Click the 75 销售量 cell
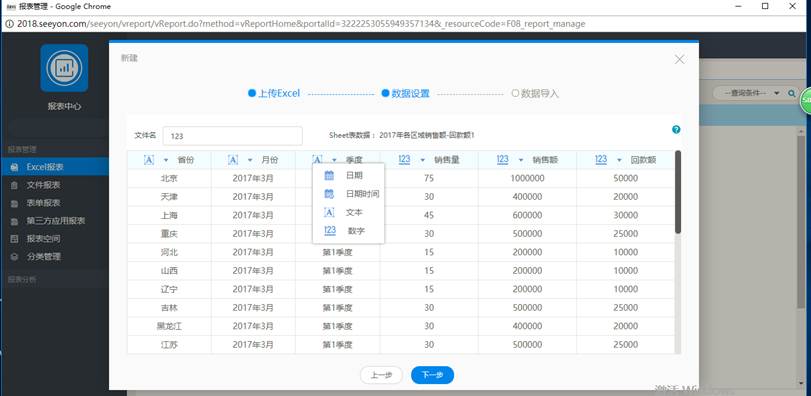Image resolution: width=811 pixels, height=396 pixels. click(429, 178)
